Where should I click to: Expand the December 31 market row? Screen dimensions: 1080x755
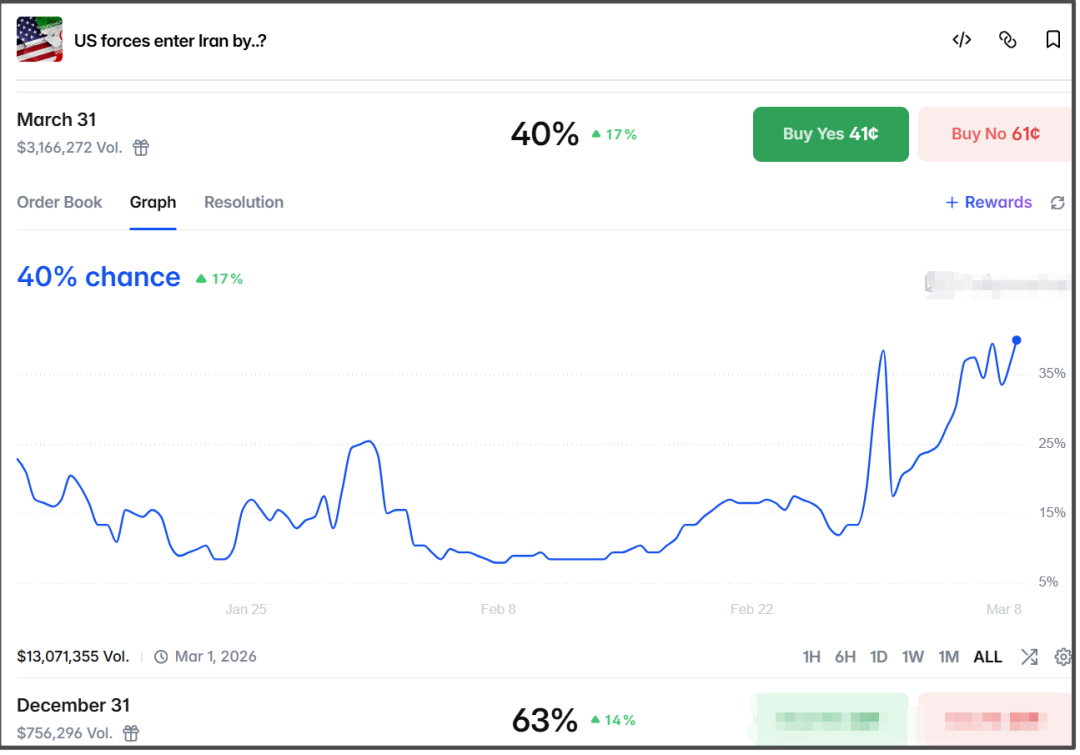coord(536,718)
